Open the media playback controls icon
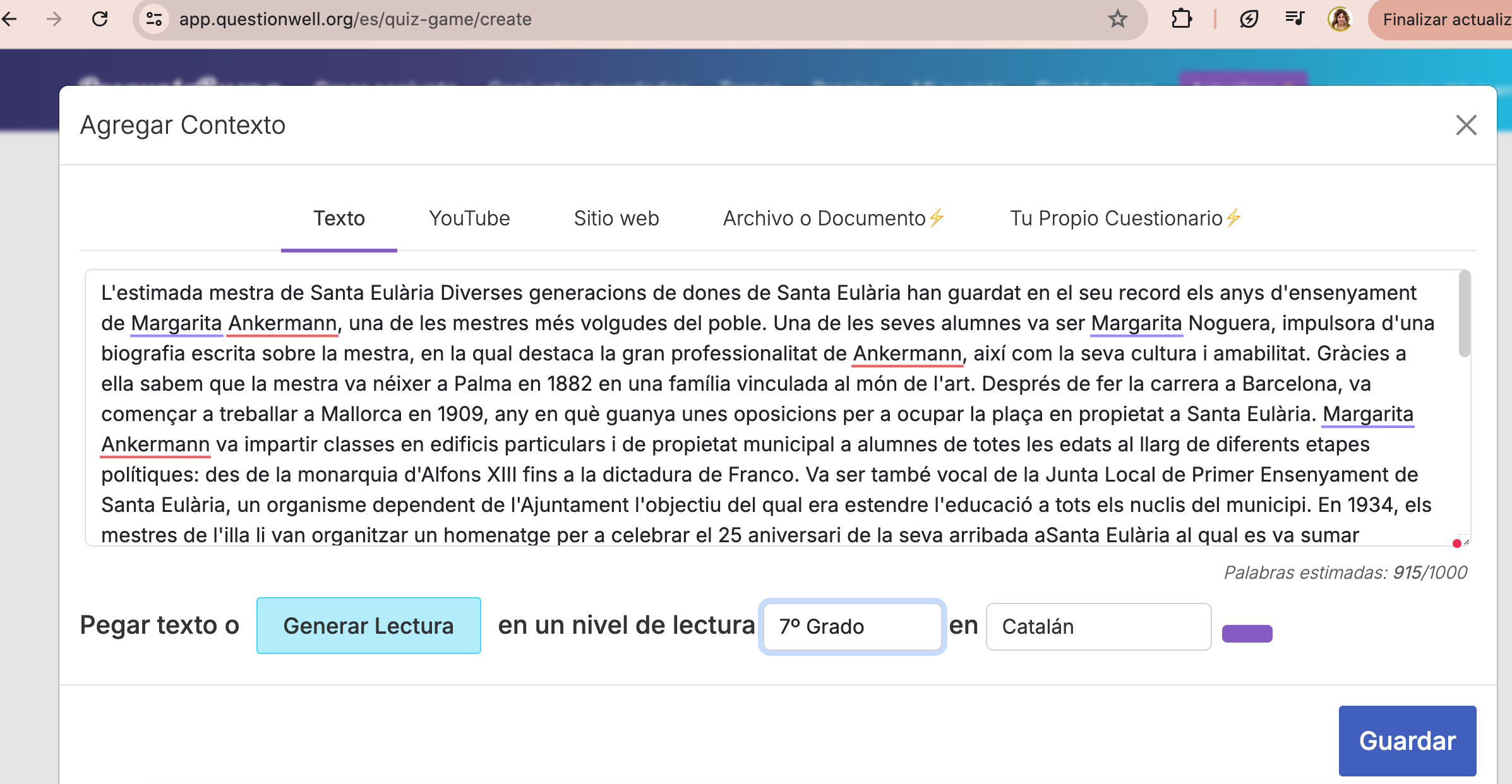Screen dimensions: 1512x784 pos(1295,19)
